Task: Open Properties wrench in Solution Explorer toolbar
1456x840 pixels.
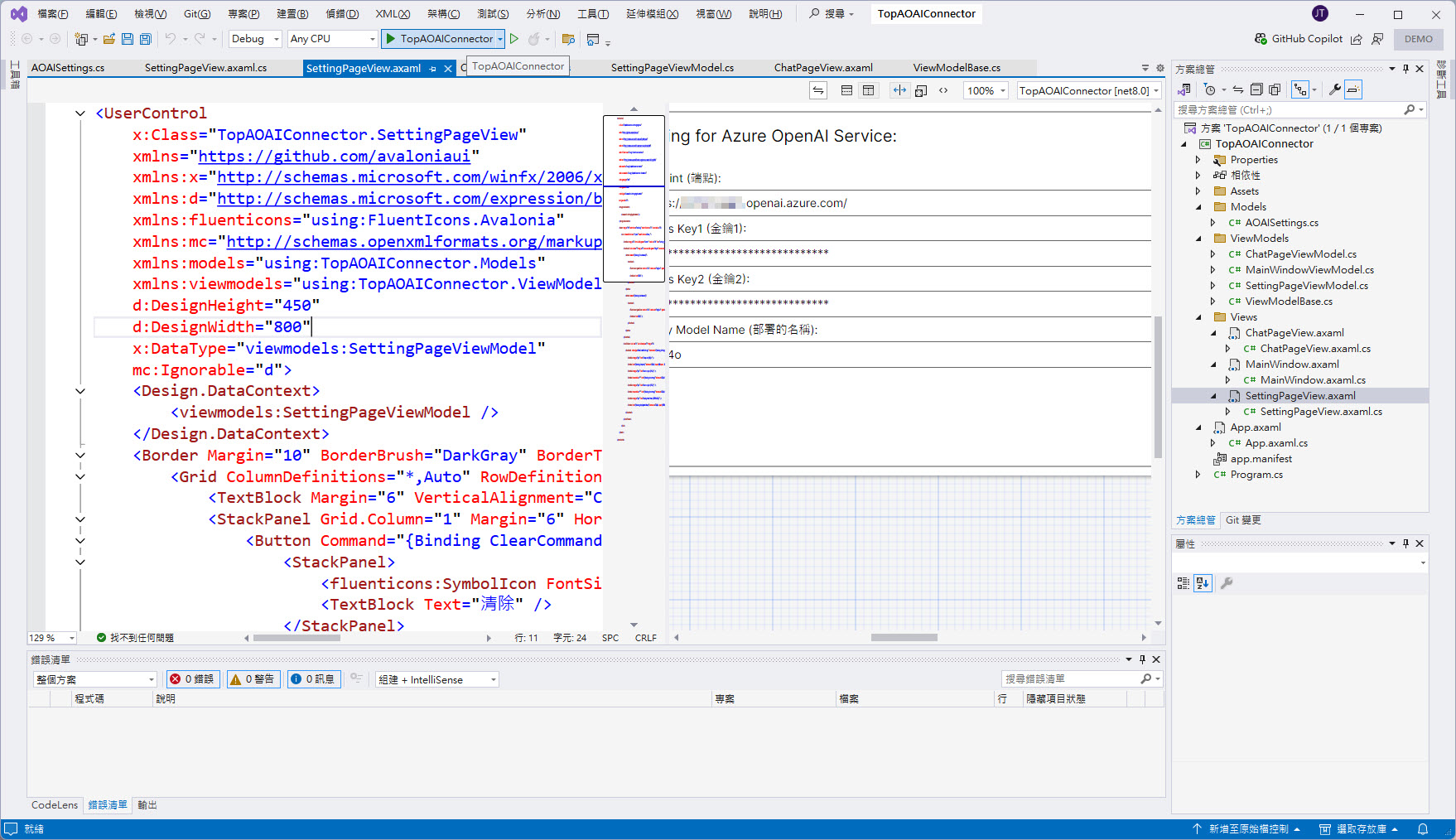Action: tap(1334, 89)
